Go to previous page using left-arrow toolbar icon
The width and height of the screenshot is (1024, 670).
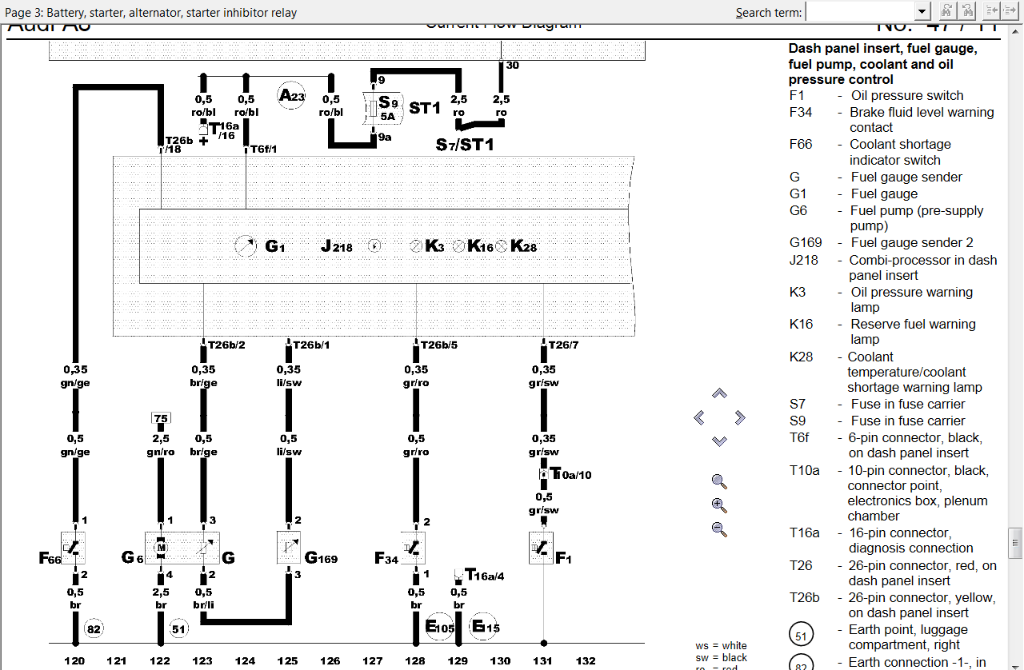(990, 11)
